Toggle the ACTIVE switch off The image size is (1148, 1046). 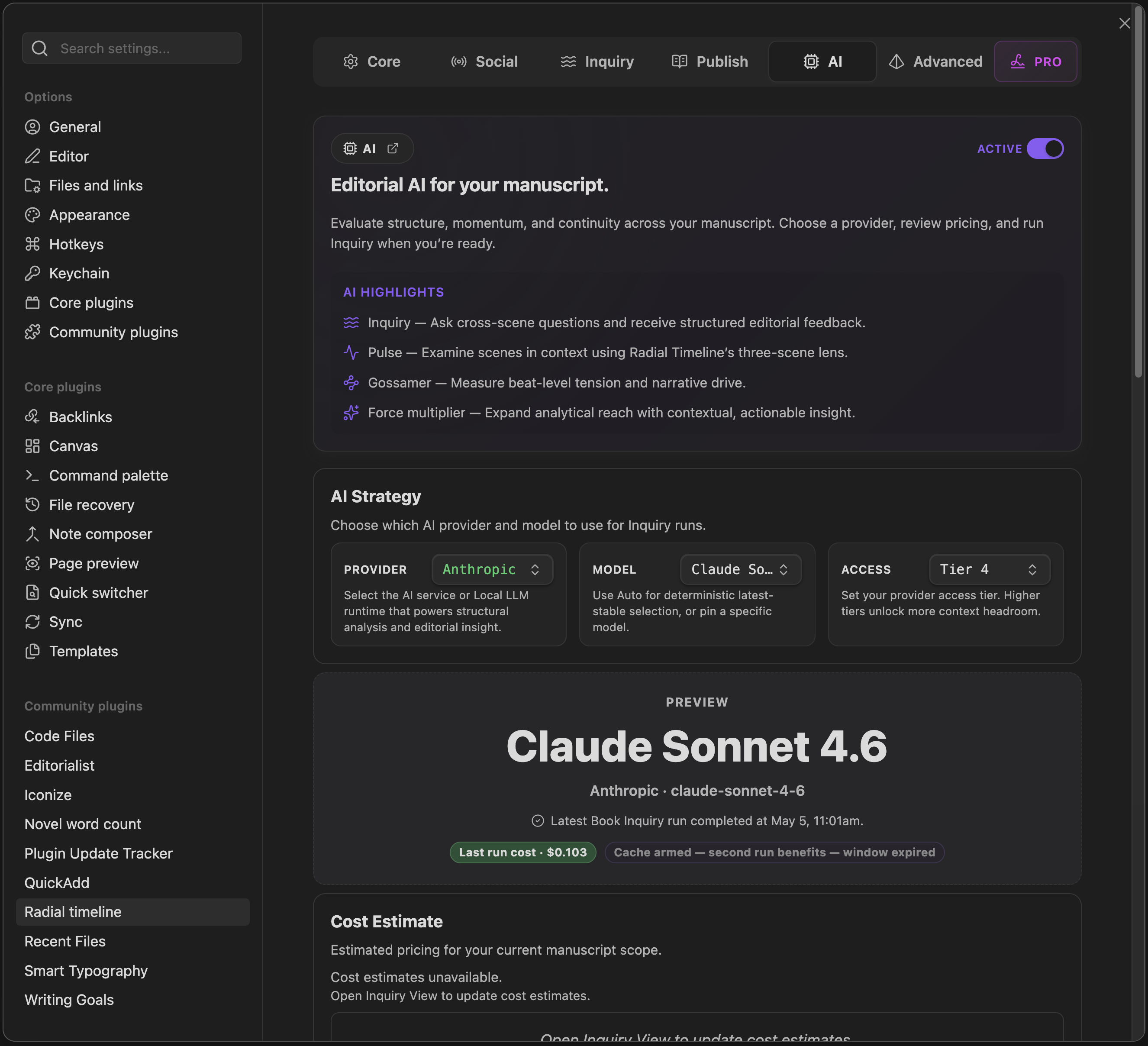pyautogui.click(x=1045, y=149)
